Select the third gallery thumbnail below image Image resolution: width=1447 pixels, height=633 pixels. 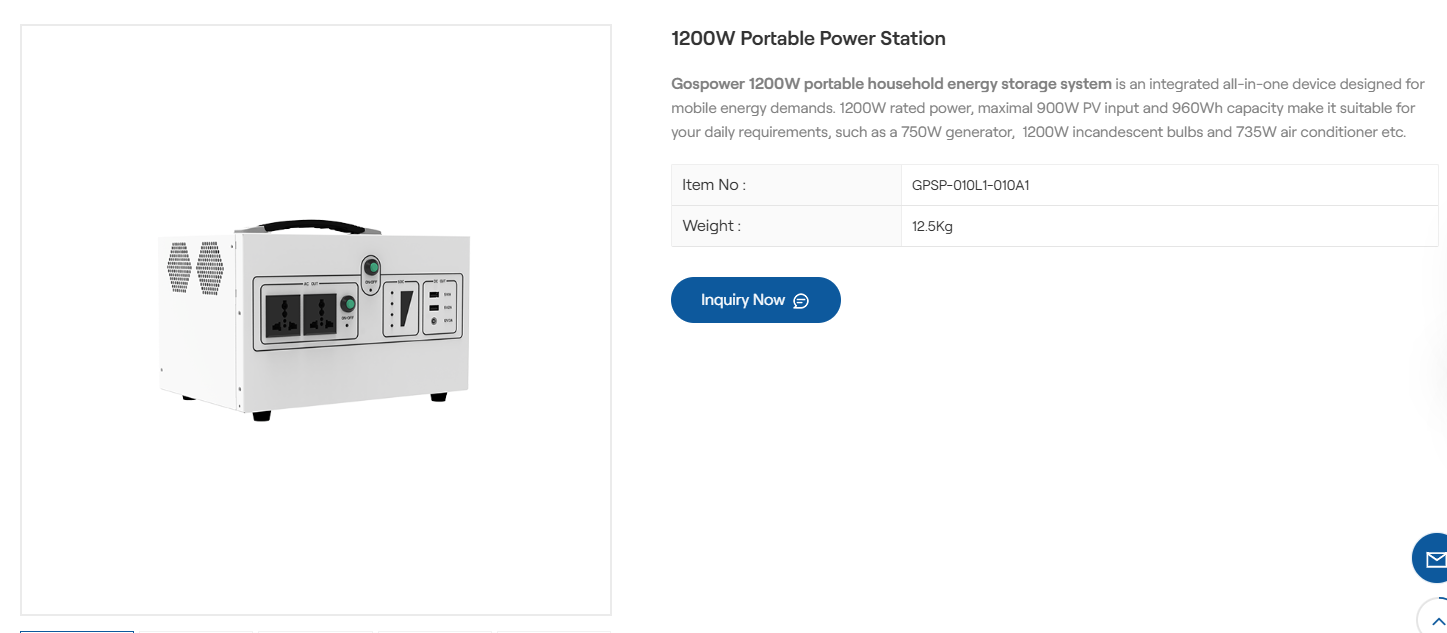coord(315,631)
